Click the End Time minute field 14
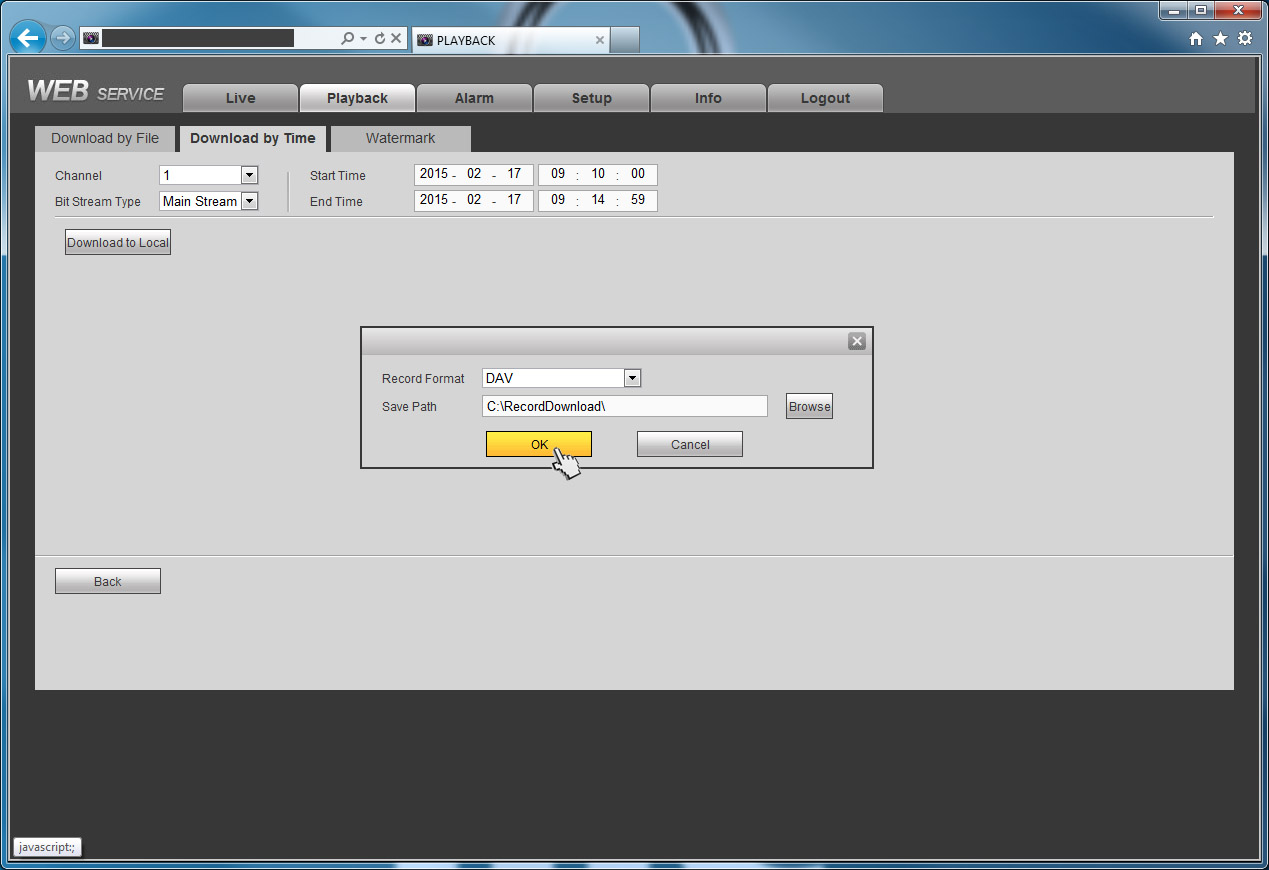The width and height of the screenshot is (1269, 870). pyautogui.click(x=598, y=200)
